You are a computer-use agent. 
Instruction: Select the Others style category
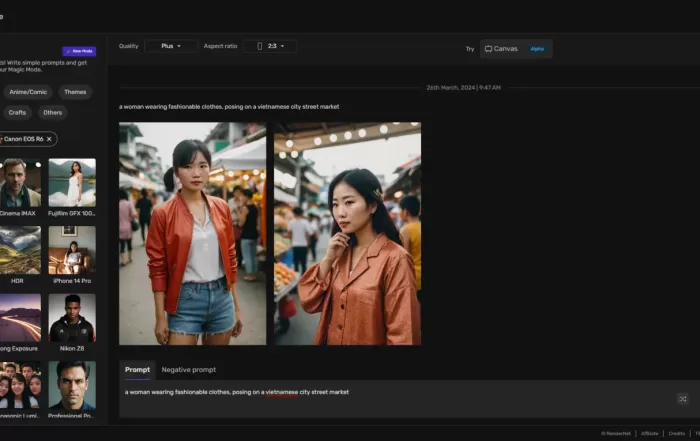[53, 112]
